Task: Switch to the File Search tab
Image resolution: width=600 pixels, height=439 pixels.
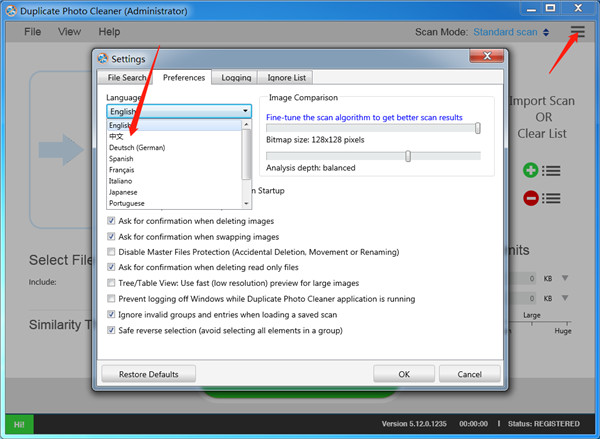Action: click(126, 78)
